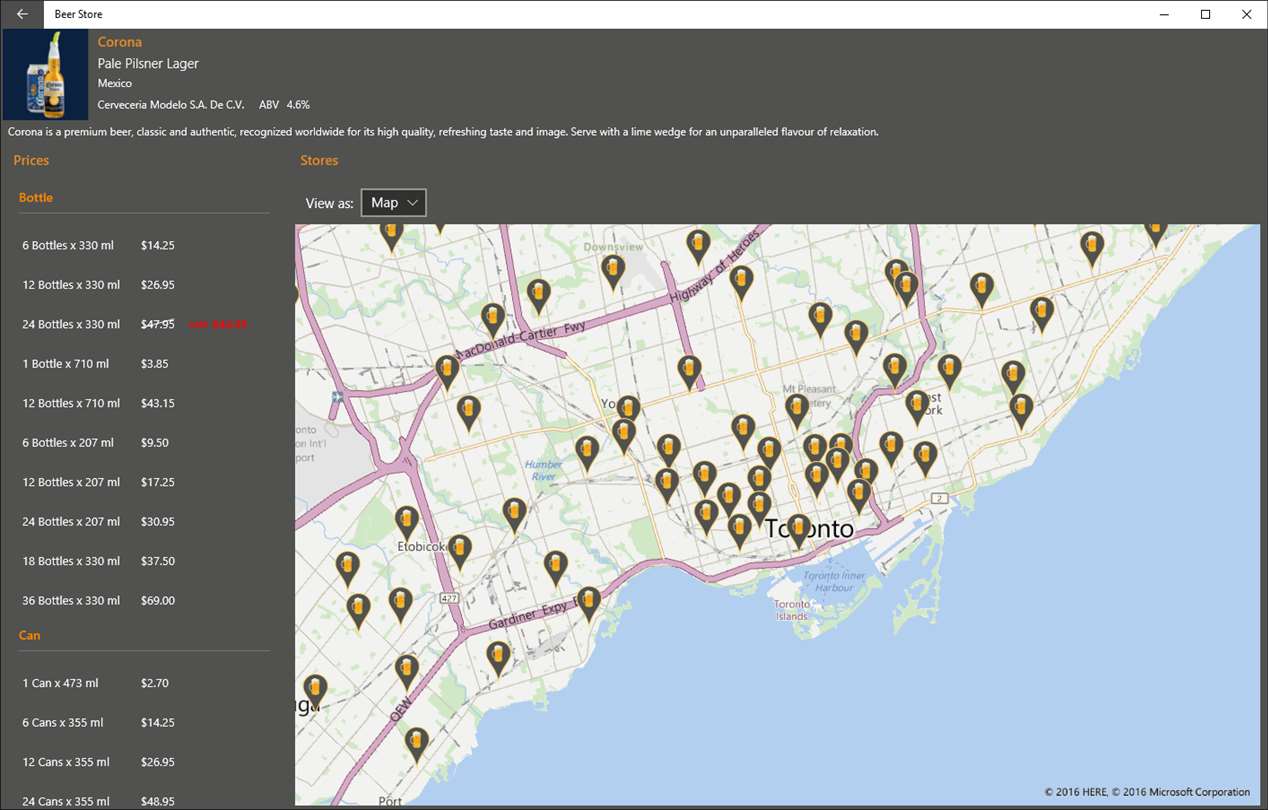Click the Corona product title
This screenshot has width=1268, height=810.
120,42
